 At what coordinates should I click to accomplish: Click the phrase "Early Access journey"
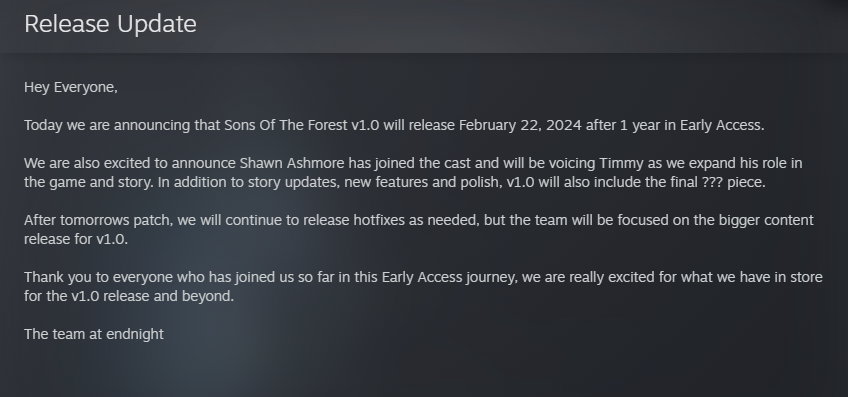(449, 277)
